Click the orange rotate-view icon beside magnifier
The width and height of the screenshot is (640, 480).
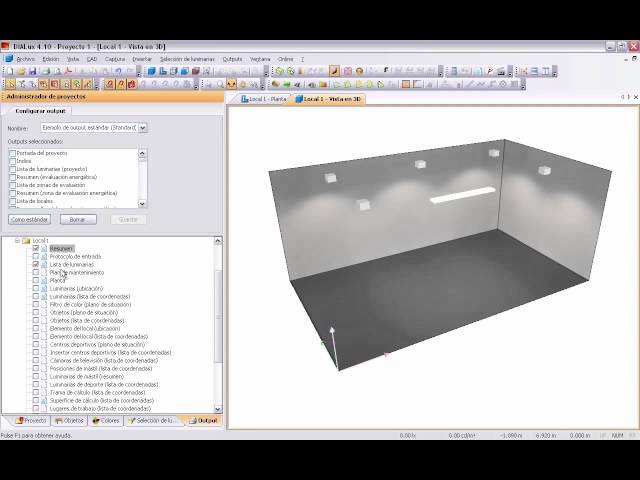(231, 84)
